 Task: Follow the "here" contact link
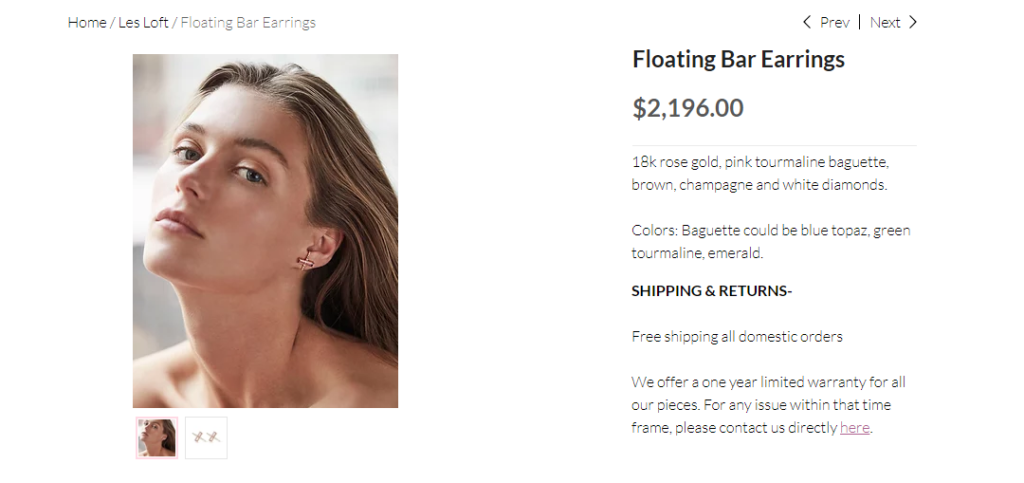854,428
